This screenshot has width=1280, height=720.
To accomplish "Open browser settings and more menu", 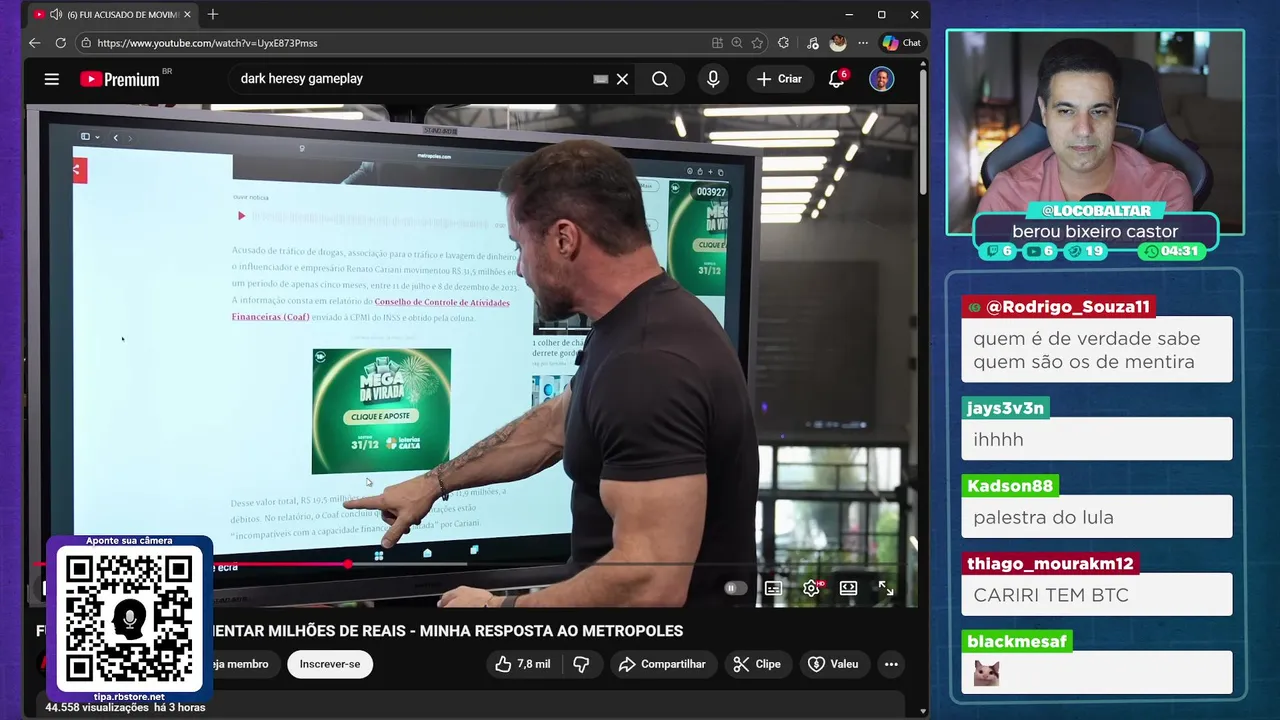I will tap(863, 43).
